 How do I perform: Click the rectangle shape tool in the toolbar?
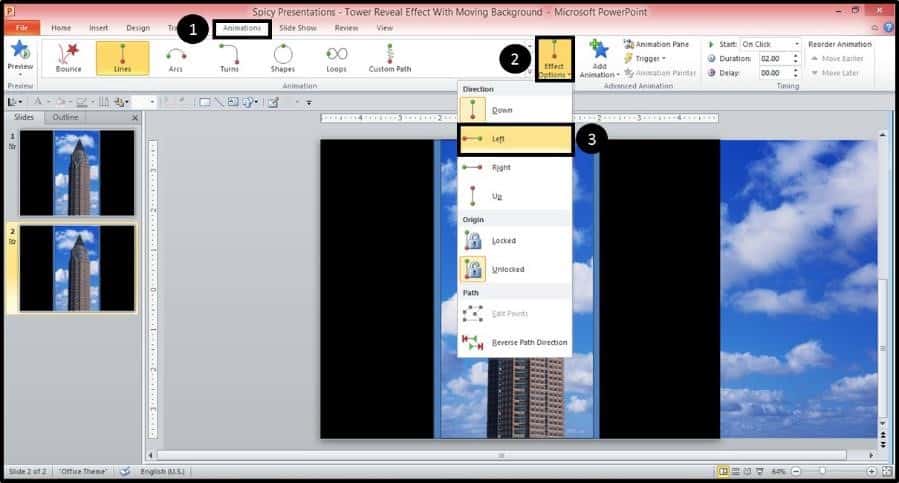point(204,102)
